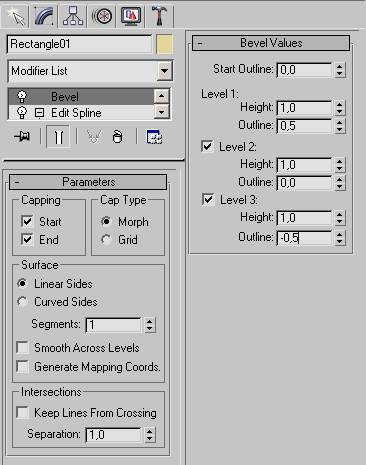
Task: Click Remove Modifier trash icon
Action: tap(117, 137)
